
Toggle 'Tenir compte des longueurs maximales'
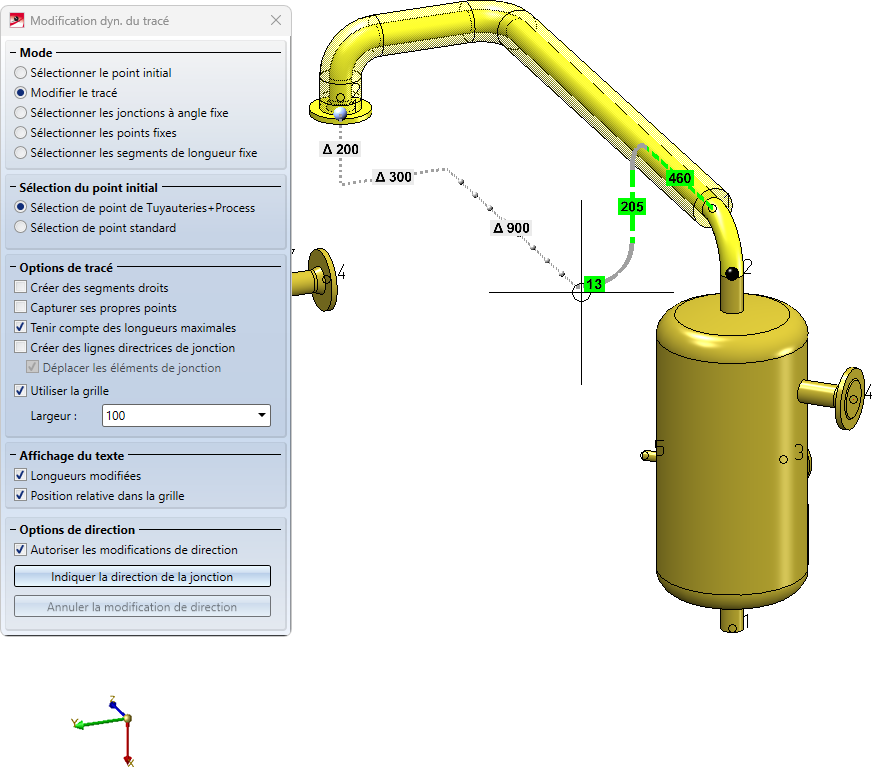(21, 327)
